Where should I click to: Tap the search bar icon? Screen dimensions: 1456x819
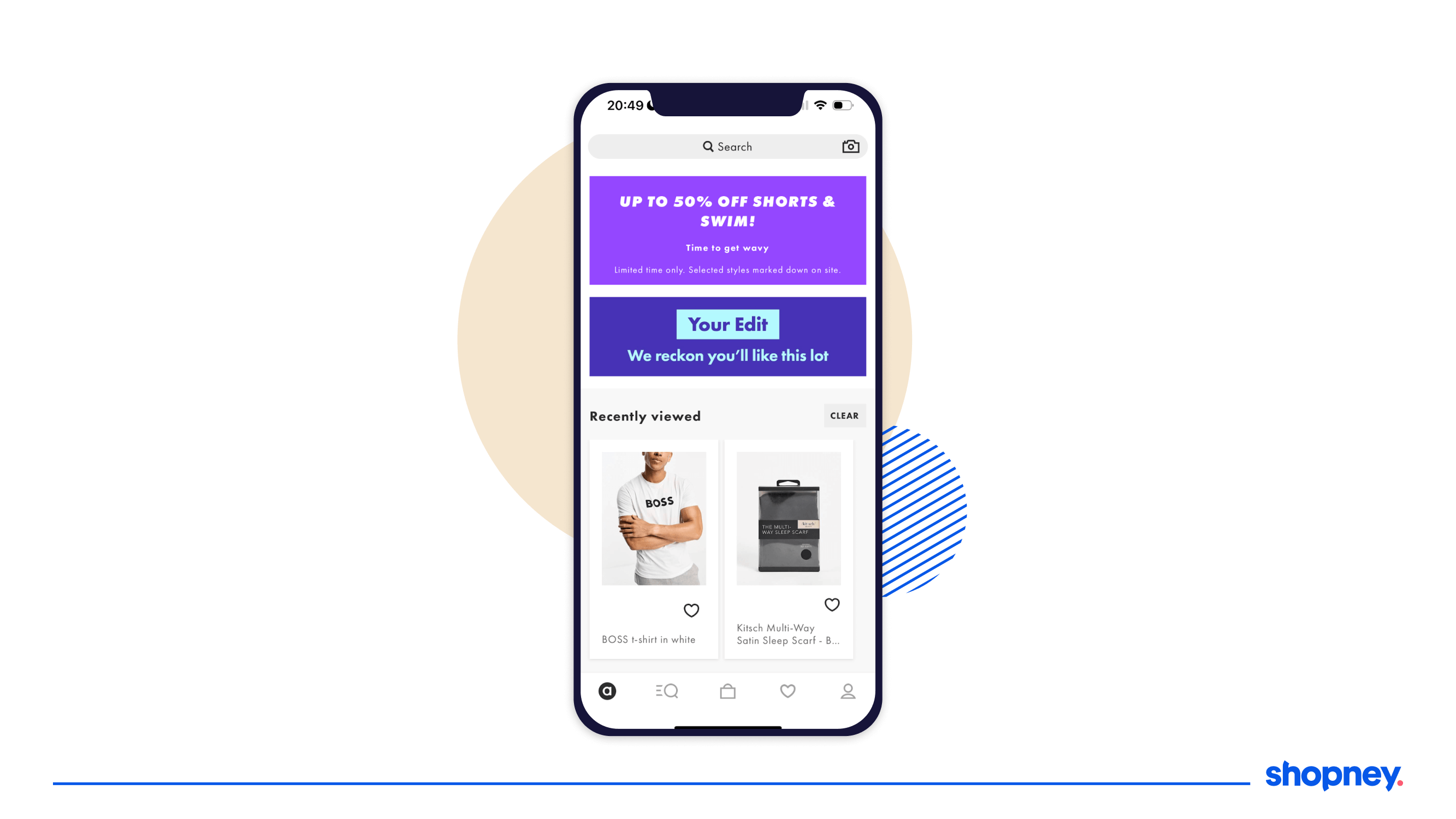pyautogui.click(x=709, y=147)
